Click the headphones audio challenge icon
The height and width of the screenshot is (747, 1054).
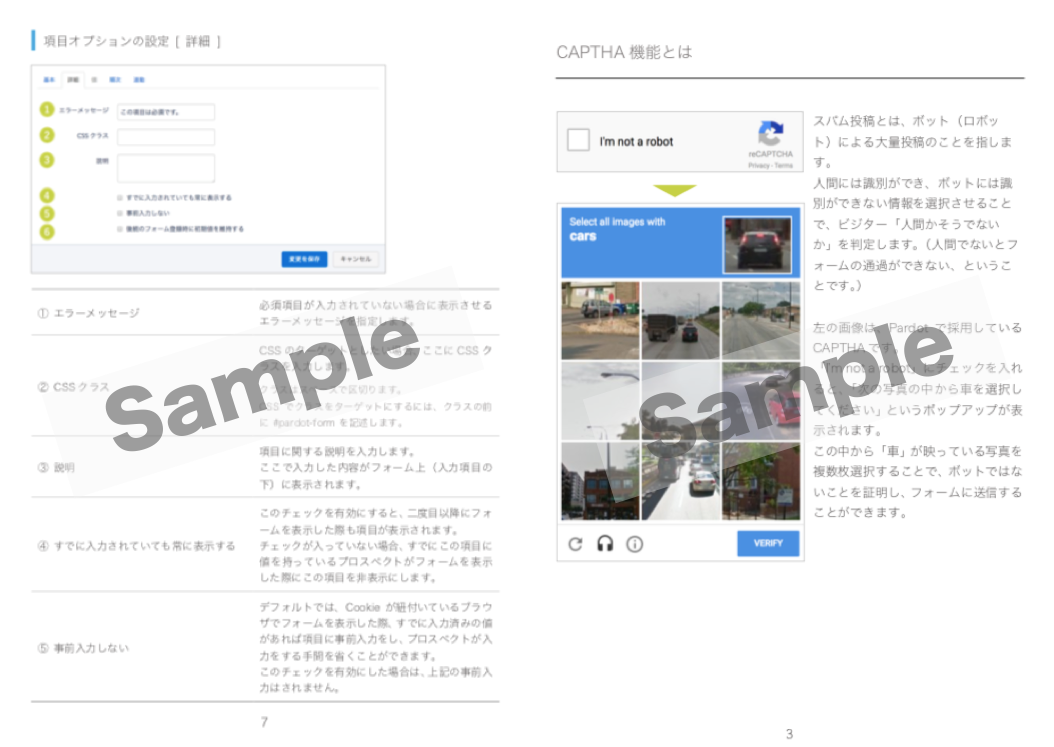605,544
